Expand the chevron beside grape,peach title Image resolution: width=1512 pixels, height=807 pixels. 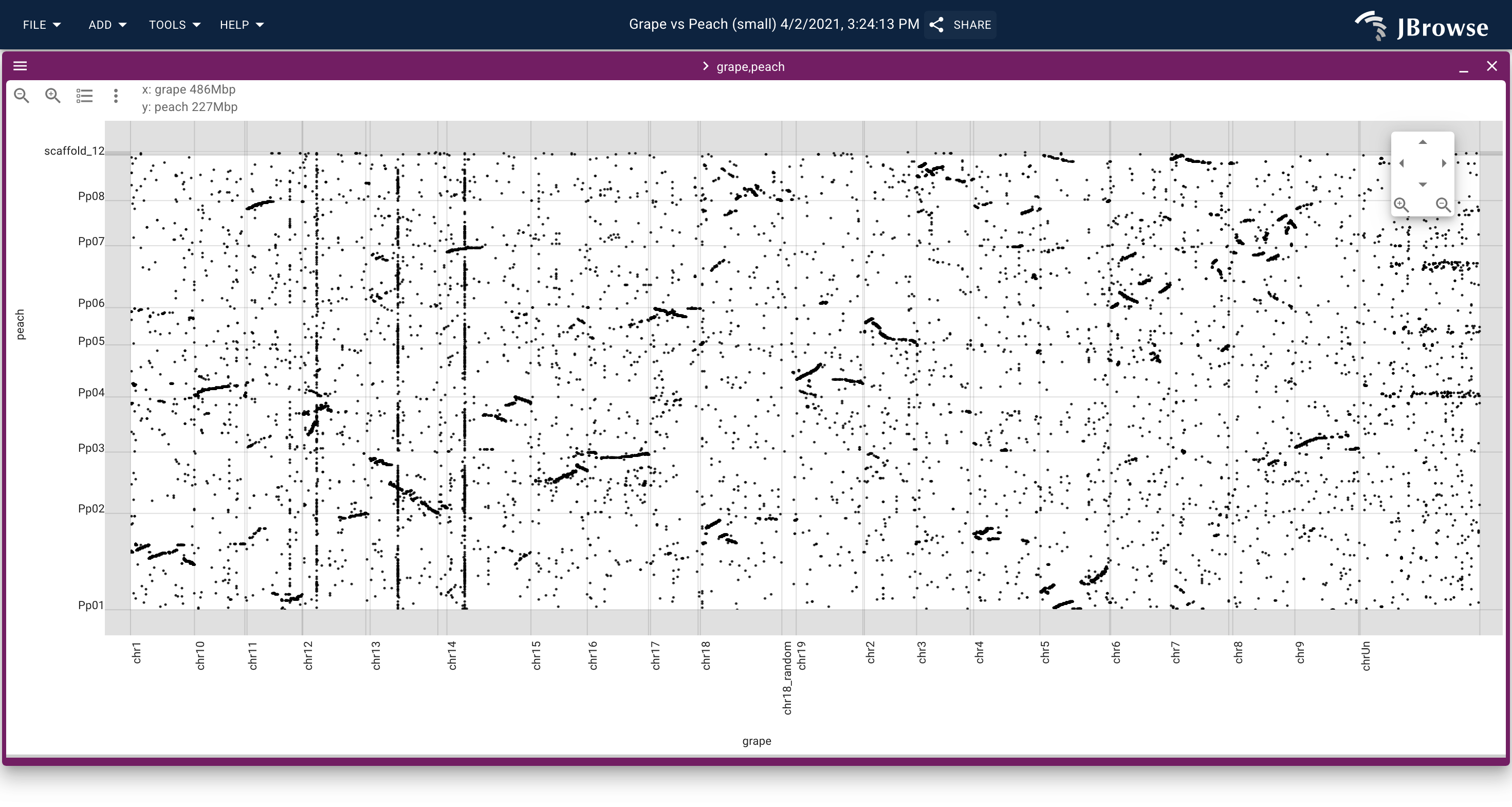[706, 66]
